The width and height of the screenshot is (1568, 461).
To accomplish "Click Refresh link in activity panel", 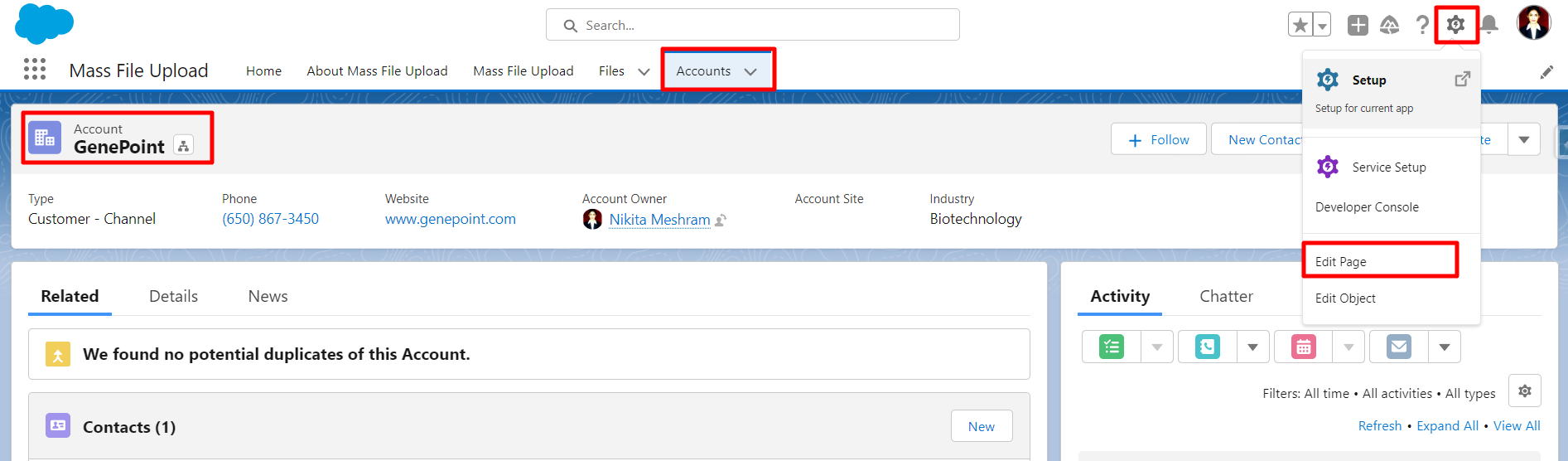I will click(1380, 425).
